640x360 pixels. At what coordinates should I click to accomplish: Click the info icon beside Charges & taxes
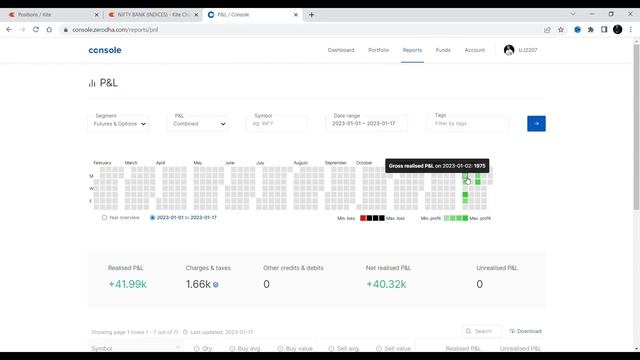pos(216,285)
